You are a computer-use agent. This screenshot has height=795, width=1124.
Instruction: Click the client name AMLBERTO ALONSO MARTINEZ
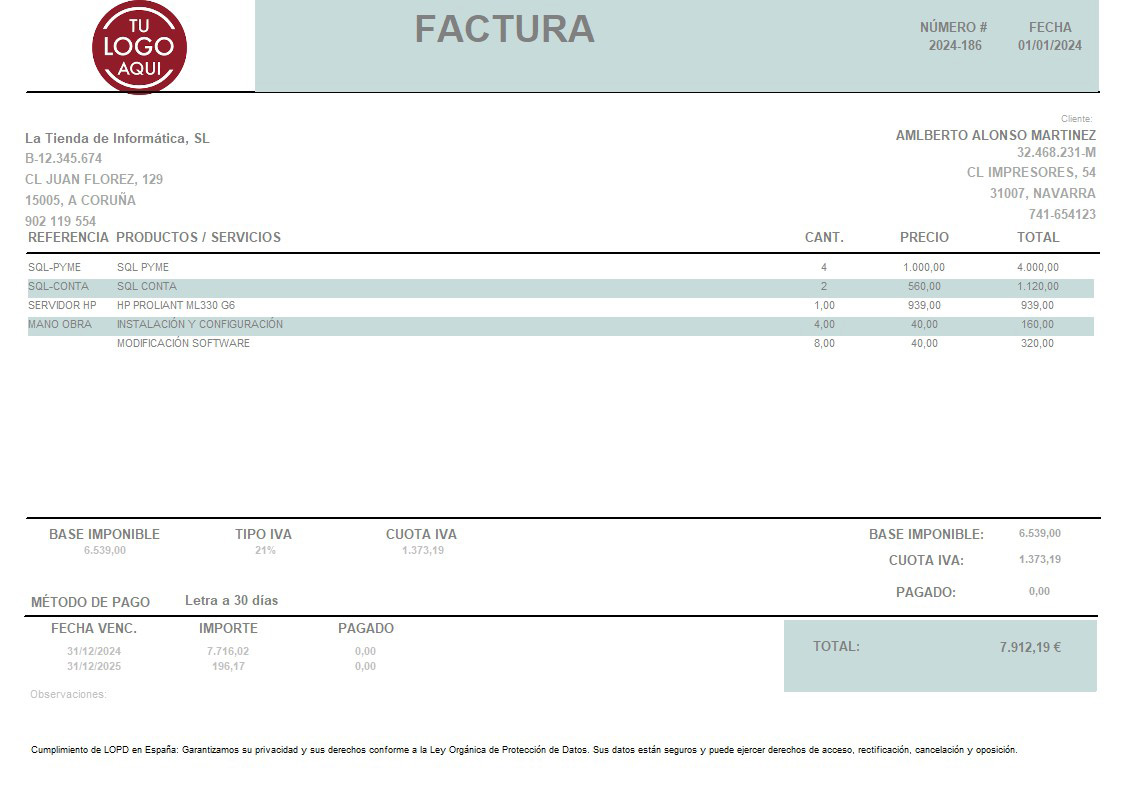pos(996,134)
